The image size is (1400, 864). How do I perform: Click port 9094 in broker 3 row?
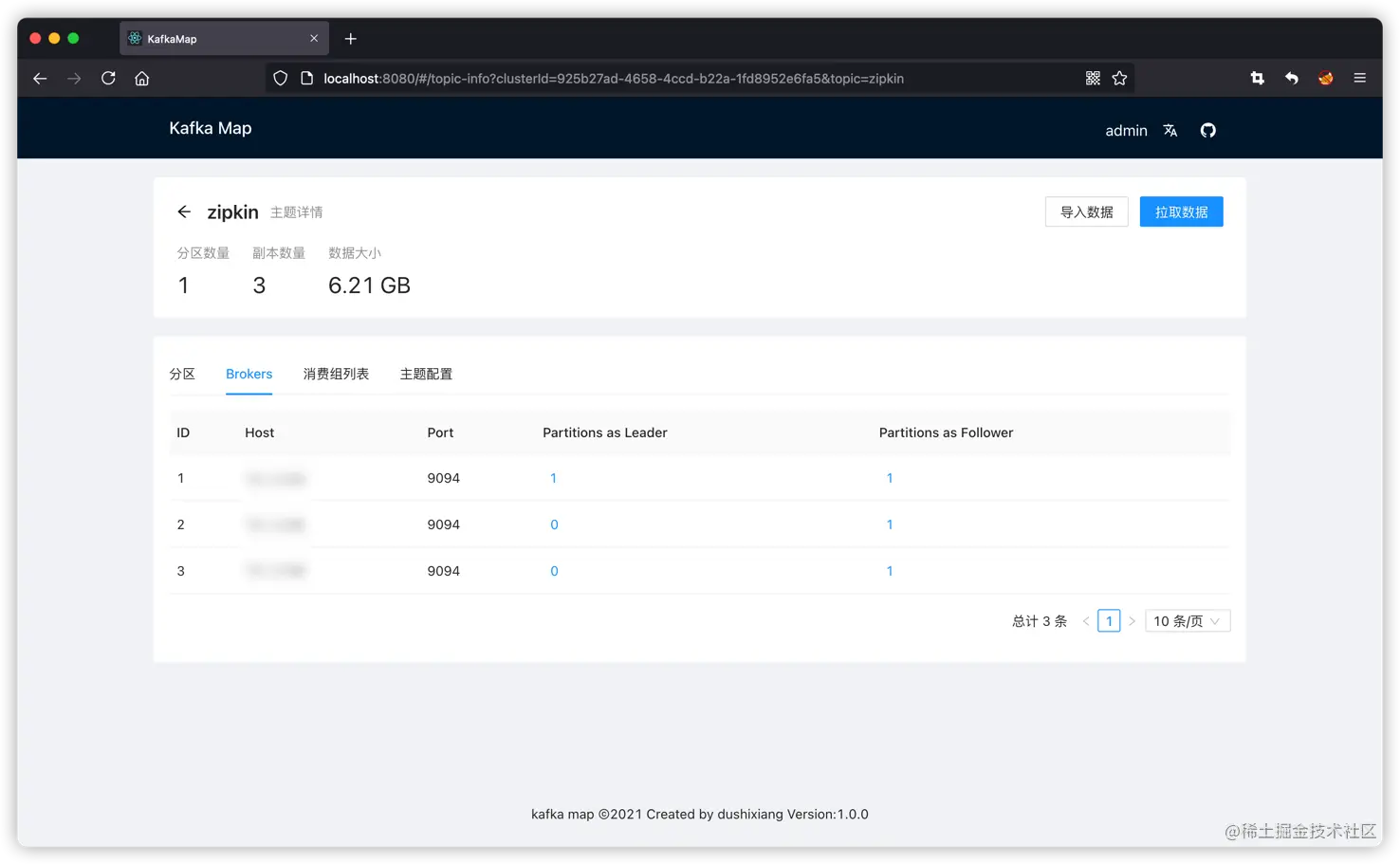tap(443, 571)
